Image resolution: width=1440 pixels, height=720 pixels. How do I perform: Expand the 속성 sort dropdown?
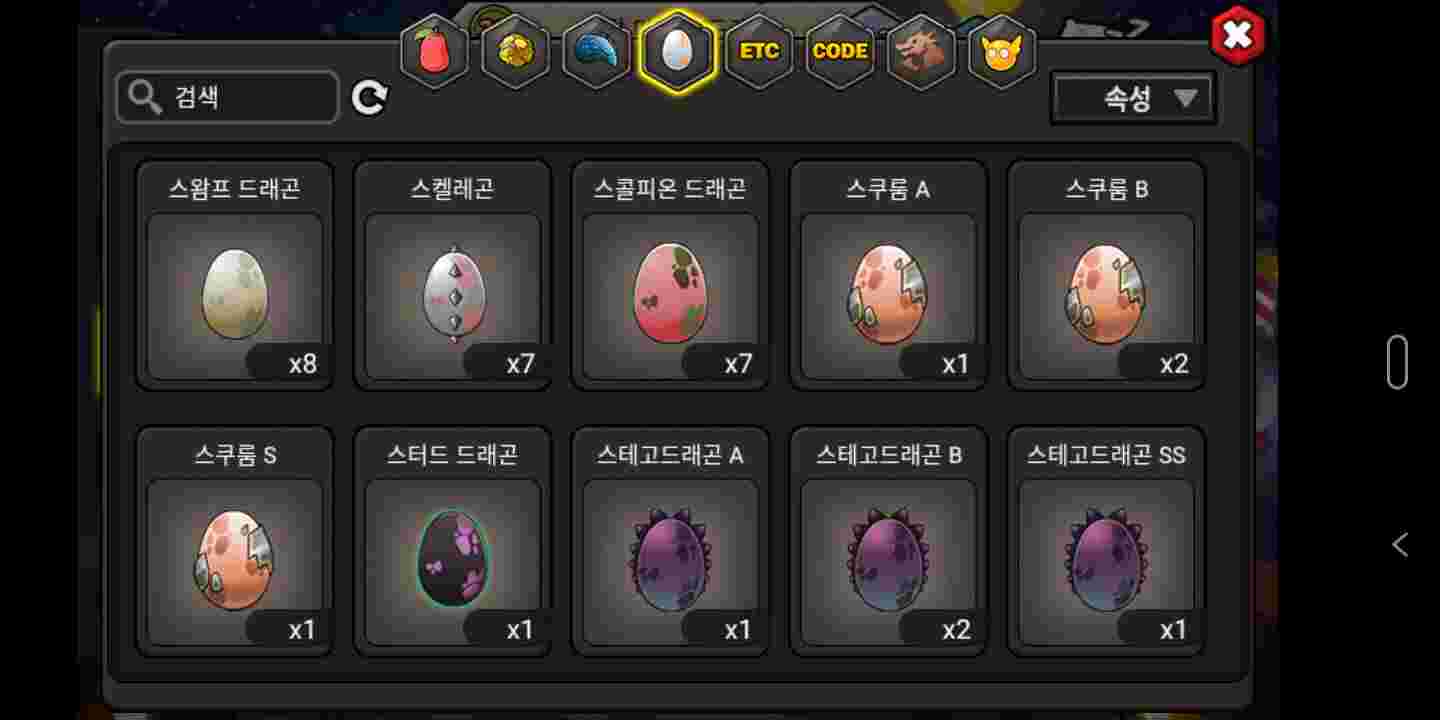point(1133,98)
